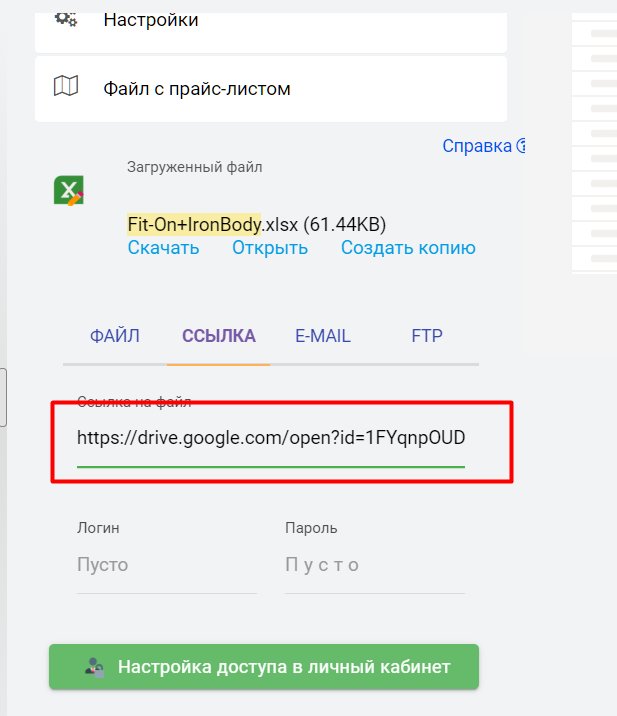Click the Пароль input field
Viewport: 617px width, 716px height.
(x=375, y=565)
